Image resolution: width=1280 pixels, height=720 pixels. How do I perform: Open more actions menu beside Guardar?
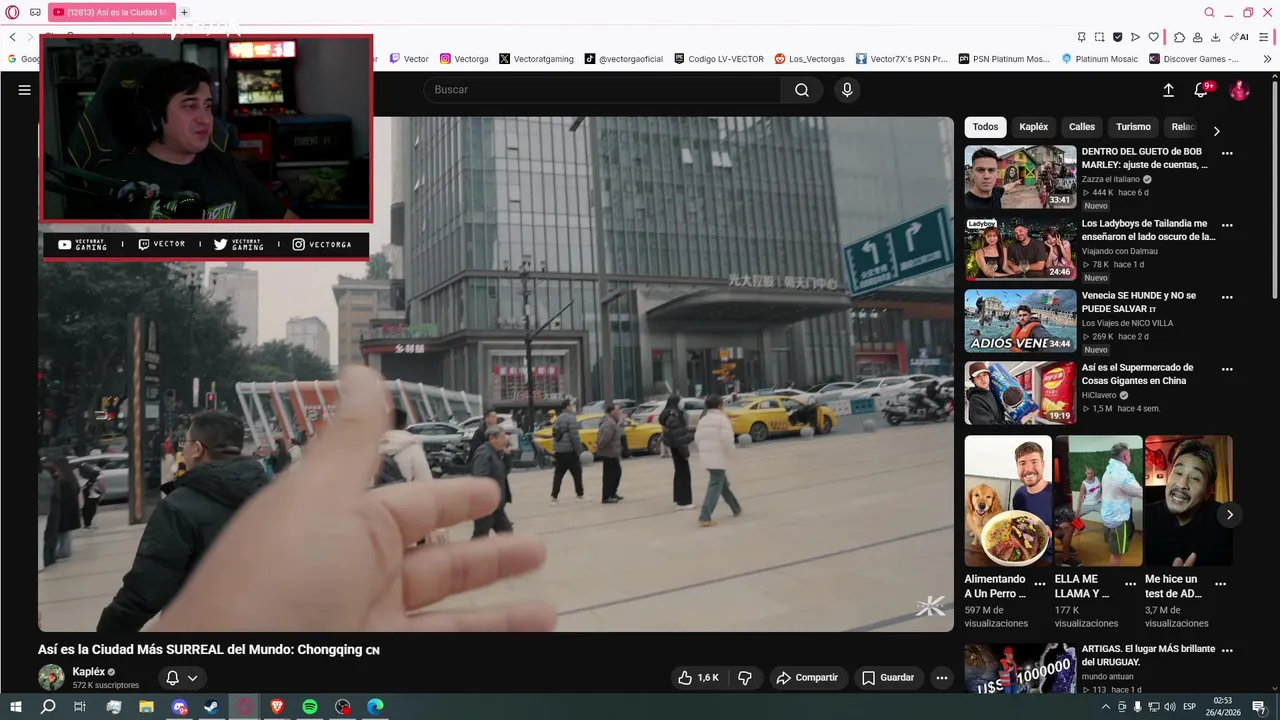click(x=941, y=677)
